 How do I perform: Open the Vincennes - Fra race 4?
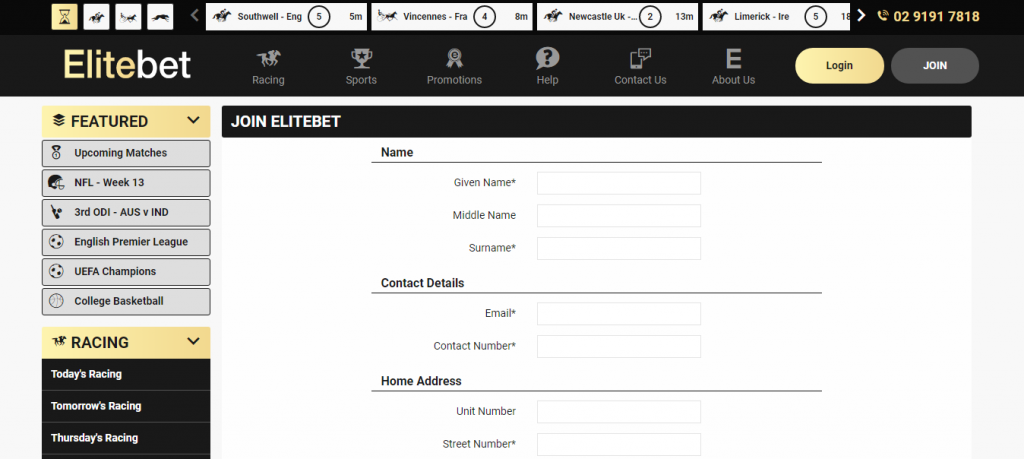click(452, 16)
